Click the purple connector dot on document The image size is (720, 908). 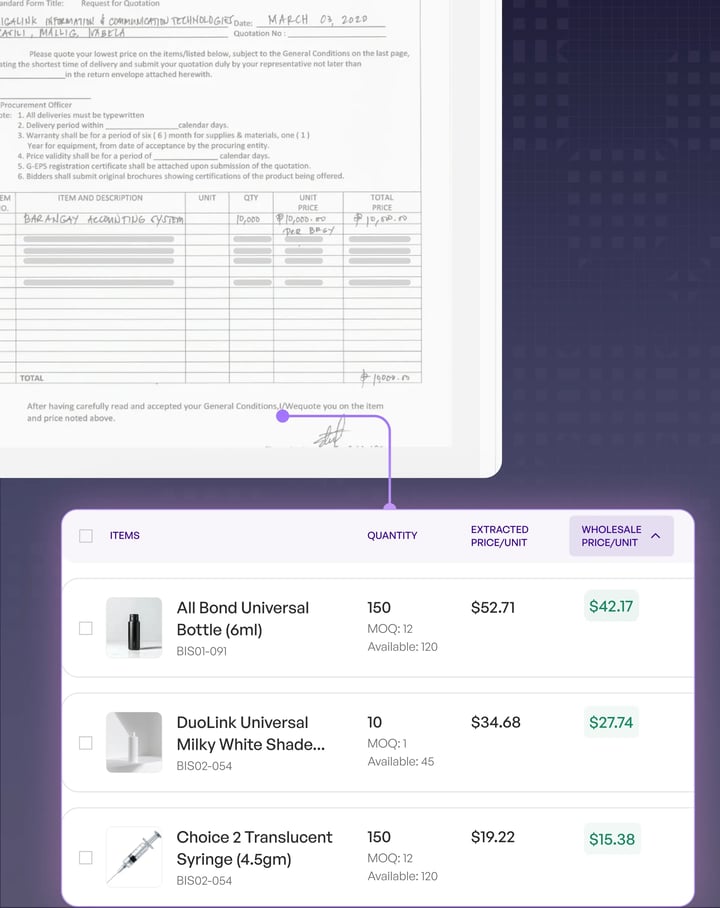282,416
